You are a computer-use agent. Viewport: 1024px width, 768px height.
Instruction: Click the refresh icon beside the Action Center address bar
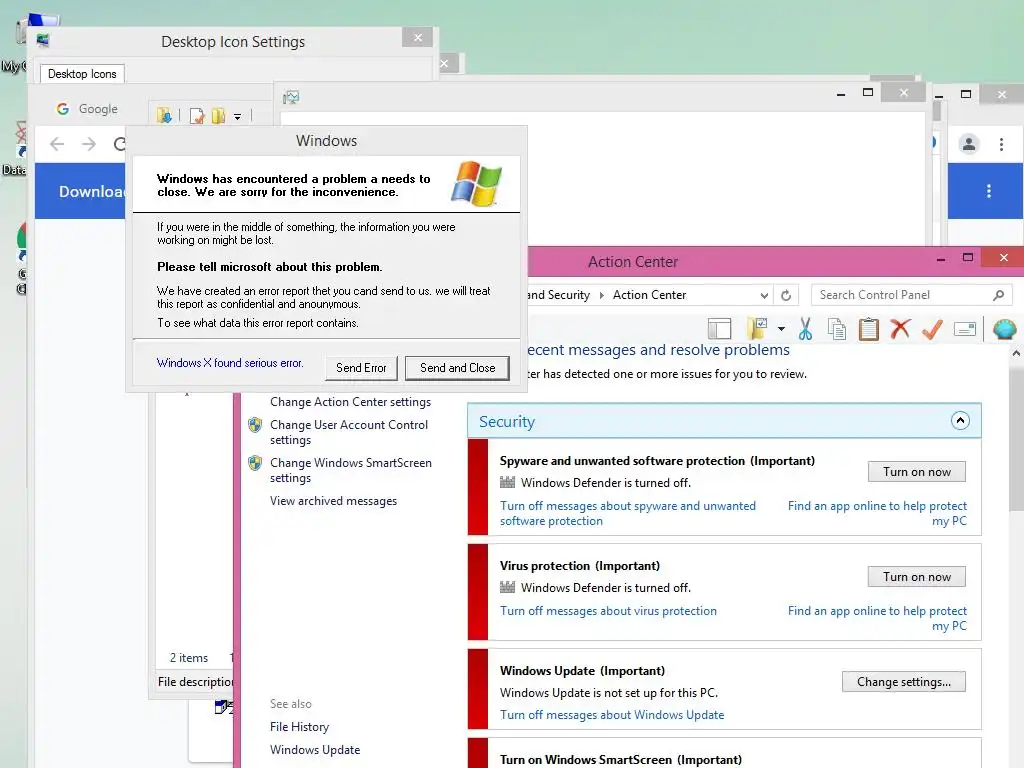click(786, 295)
